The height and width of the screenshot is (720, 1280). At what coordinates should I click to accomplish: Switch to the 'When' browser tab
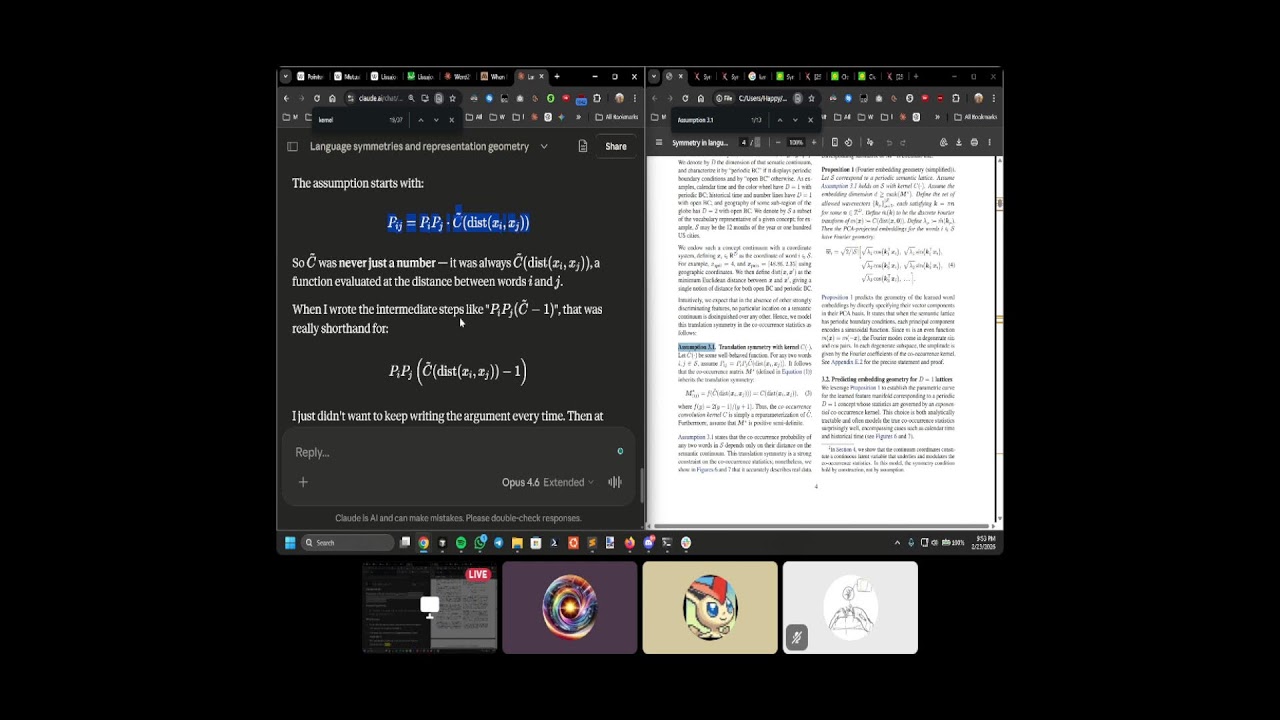click(494, 76)
